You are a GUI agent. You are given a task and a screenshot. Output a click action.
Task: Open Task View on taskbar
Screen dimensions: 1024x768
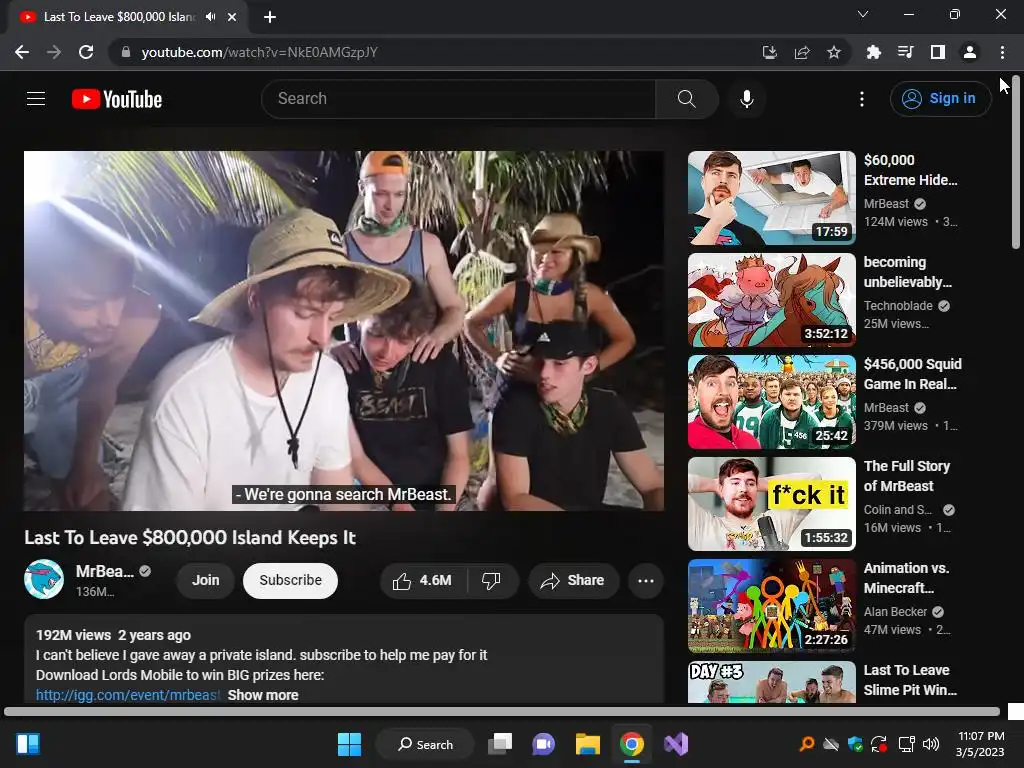pyautogui.click(x=500, y=744)
